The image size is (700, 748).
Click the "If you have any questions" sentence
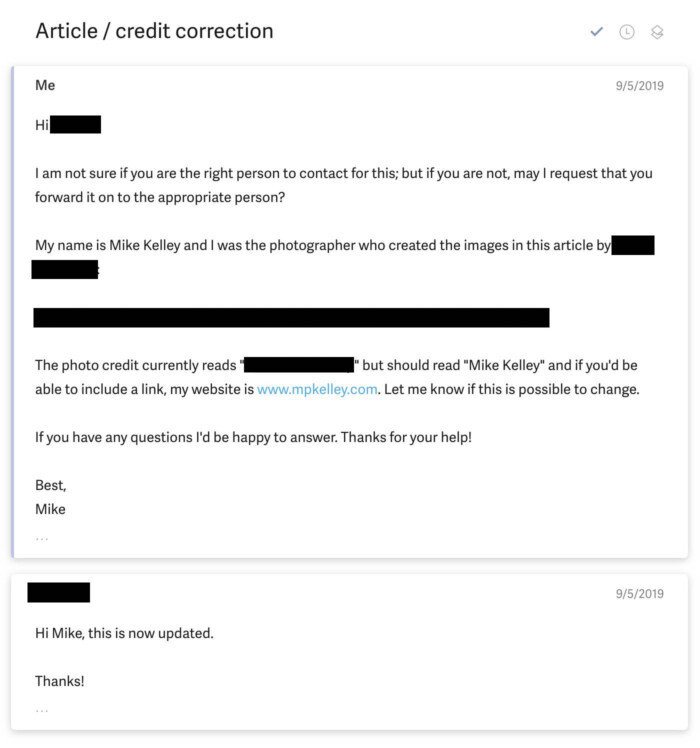point(253,437)
